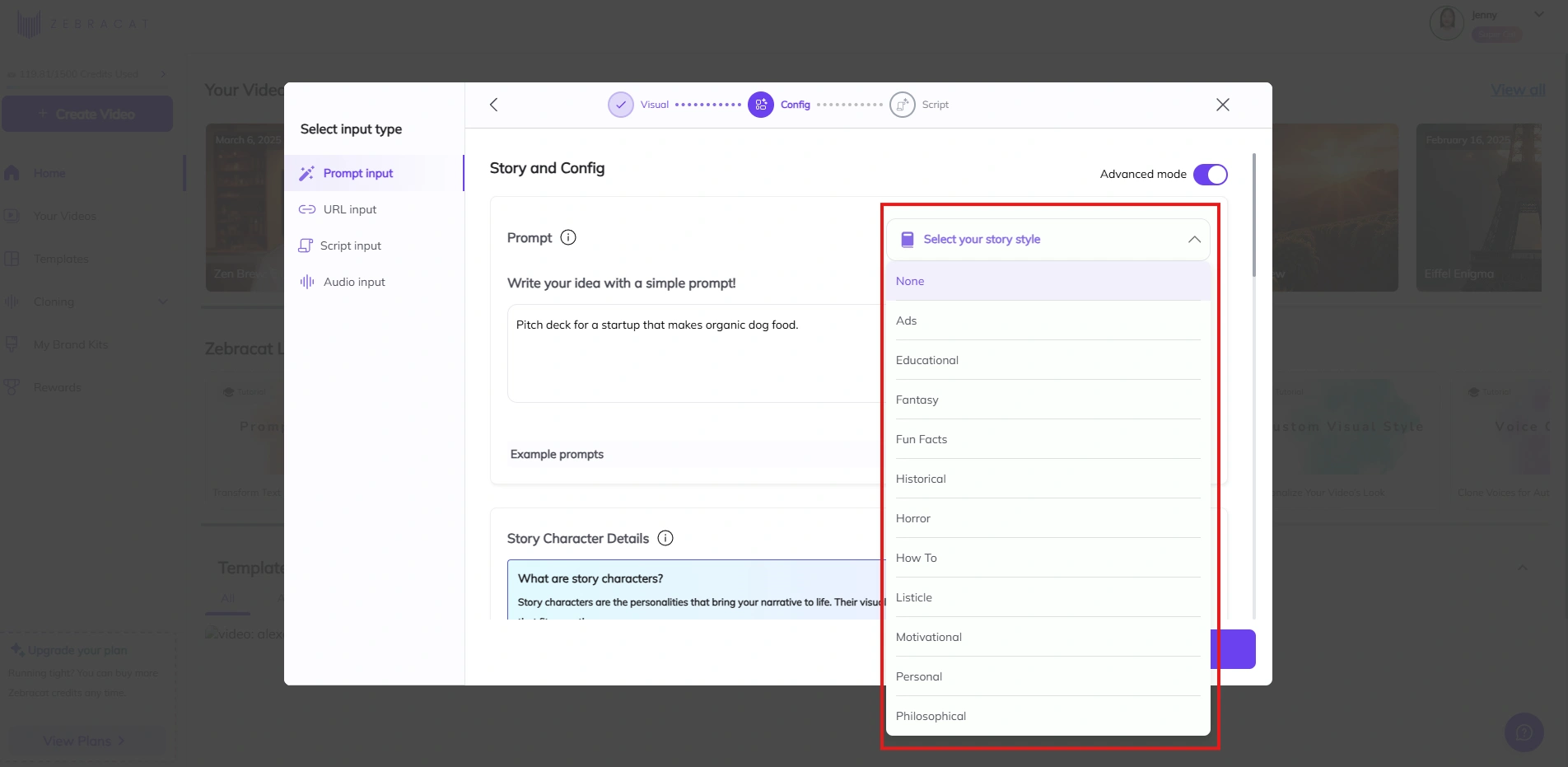Click the Prompt input magic wand icon
This screenshot has width=1568, height=767.
coord(306,173)
